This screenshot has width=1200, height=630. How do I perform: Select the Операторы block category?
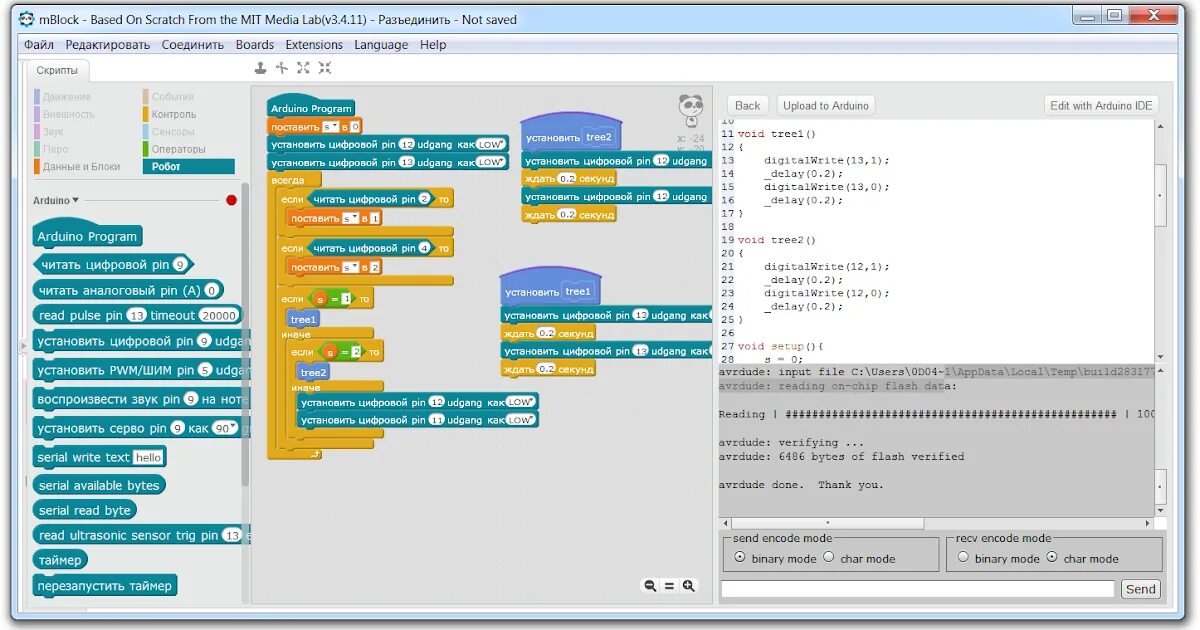(179, 149)
